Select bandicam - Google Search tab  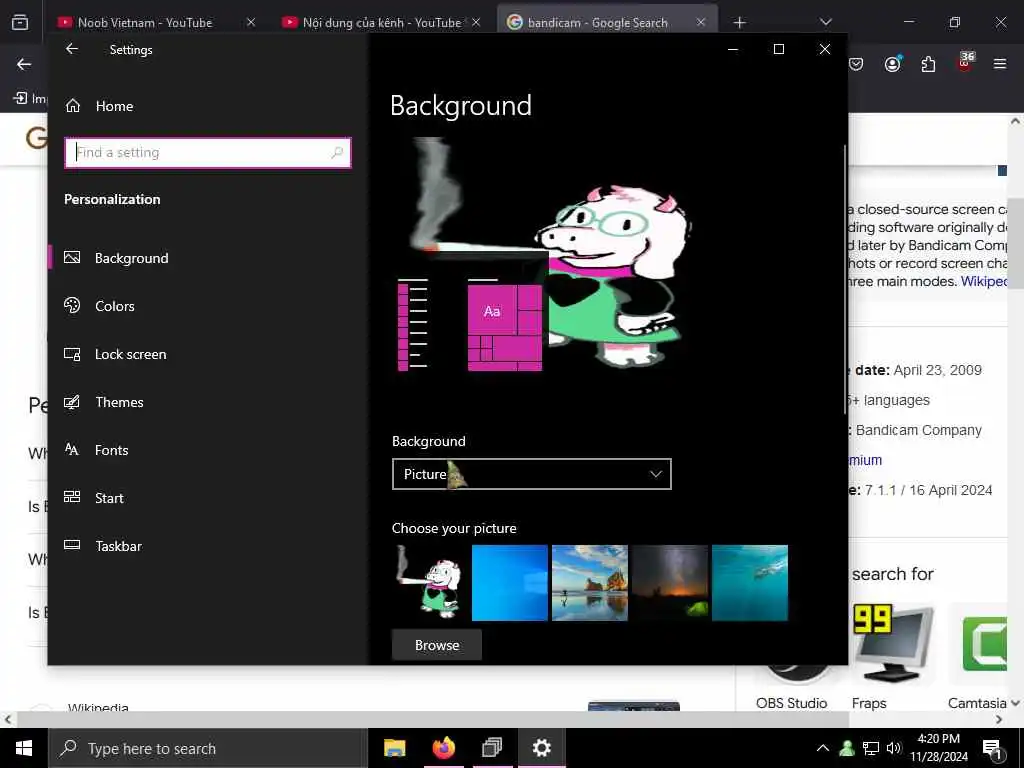click(x=598, y=22)
